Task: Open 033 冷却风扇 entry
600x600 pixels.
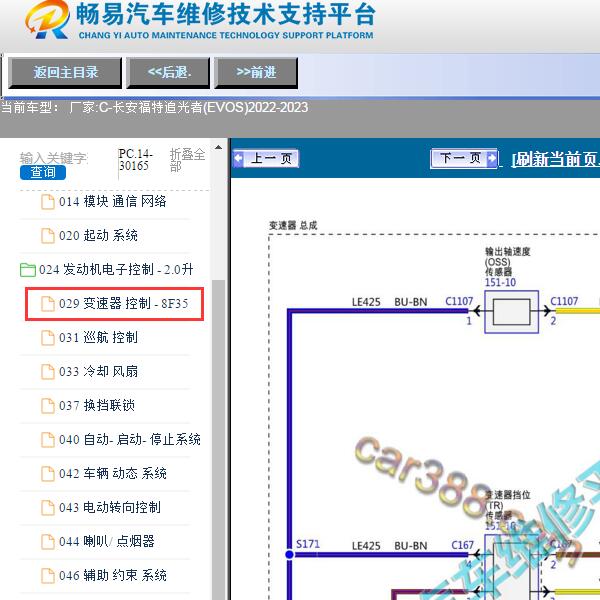Action: [x=98, y=372]
